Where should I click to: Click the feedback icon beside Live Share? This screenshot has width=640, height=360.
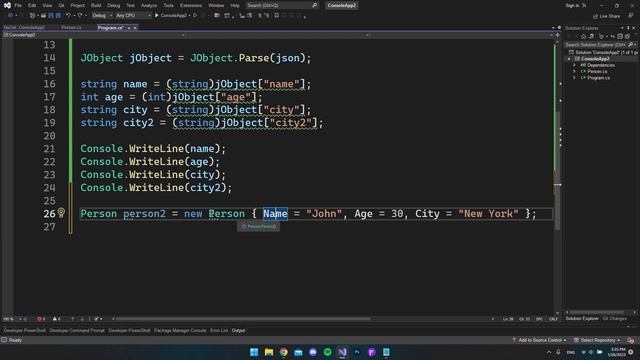(631, 16)
